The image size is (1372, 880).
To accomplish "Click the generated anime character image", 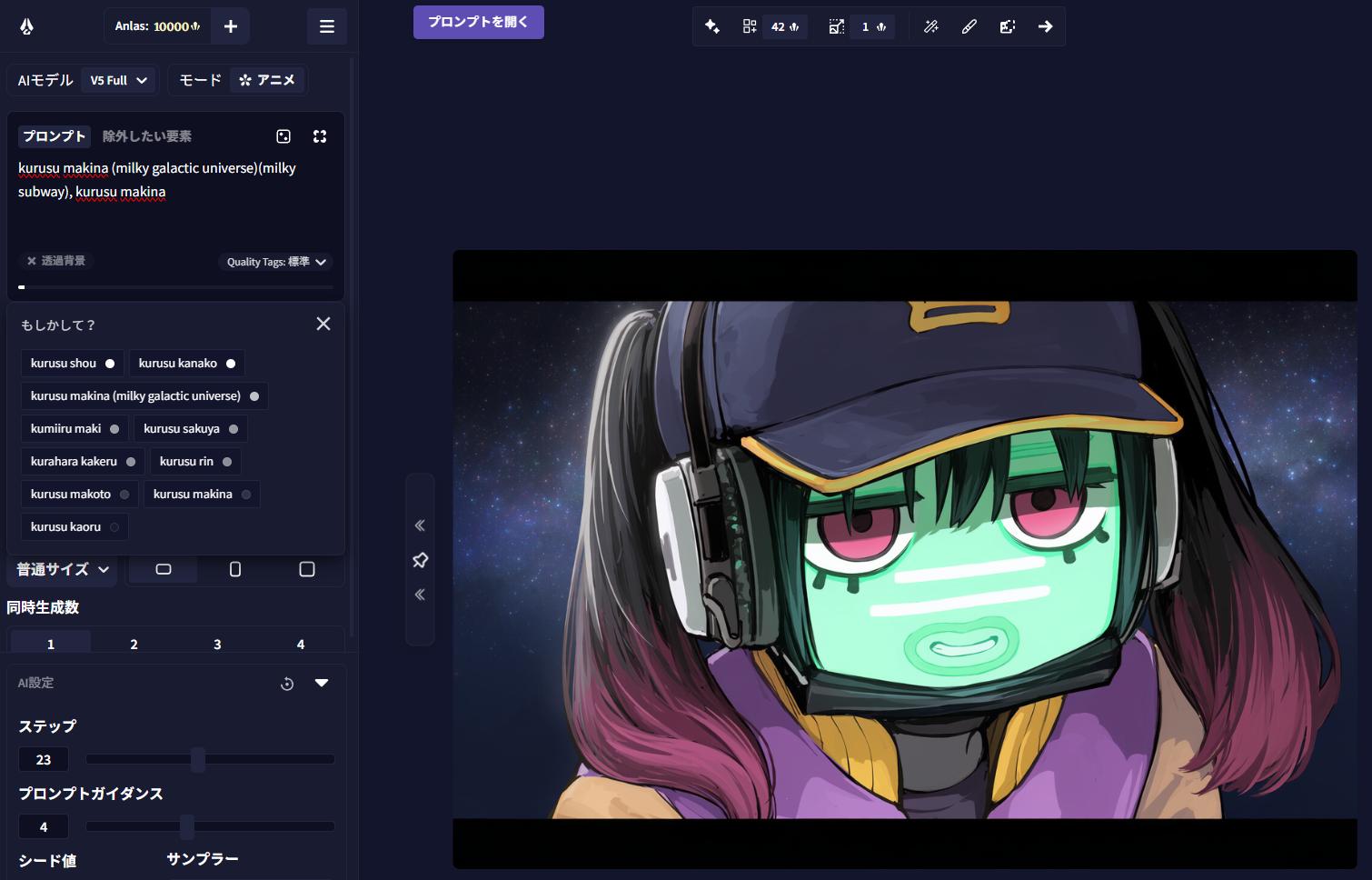I will (x=905, y=559).
